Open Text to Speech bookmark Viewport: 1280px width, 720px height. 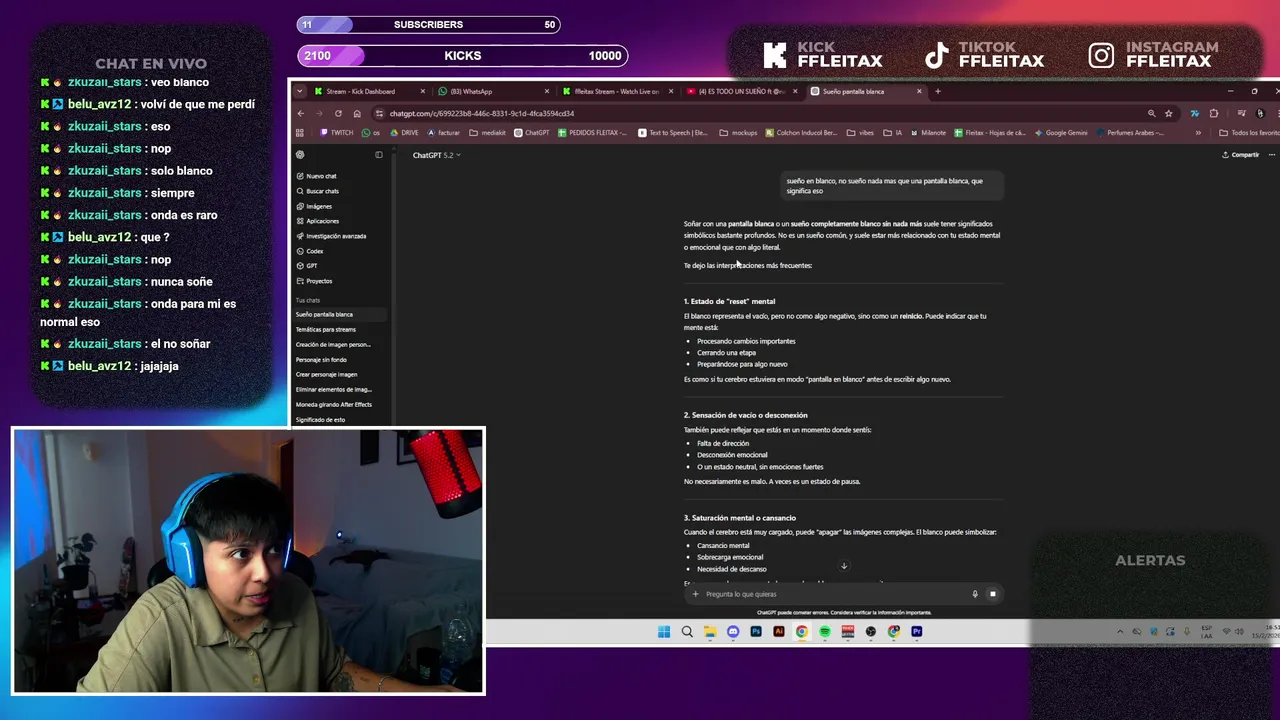point(672,132)
